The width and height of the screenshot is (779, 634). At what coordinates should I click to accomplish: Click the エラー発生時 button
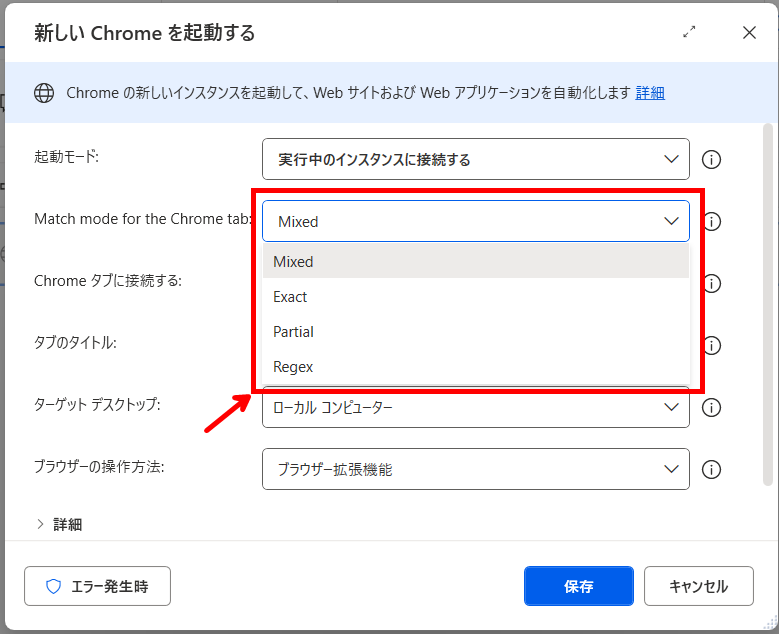point(97,587)
